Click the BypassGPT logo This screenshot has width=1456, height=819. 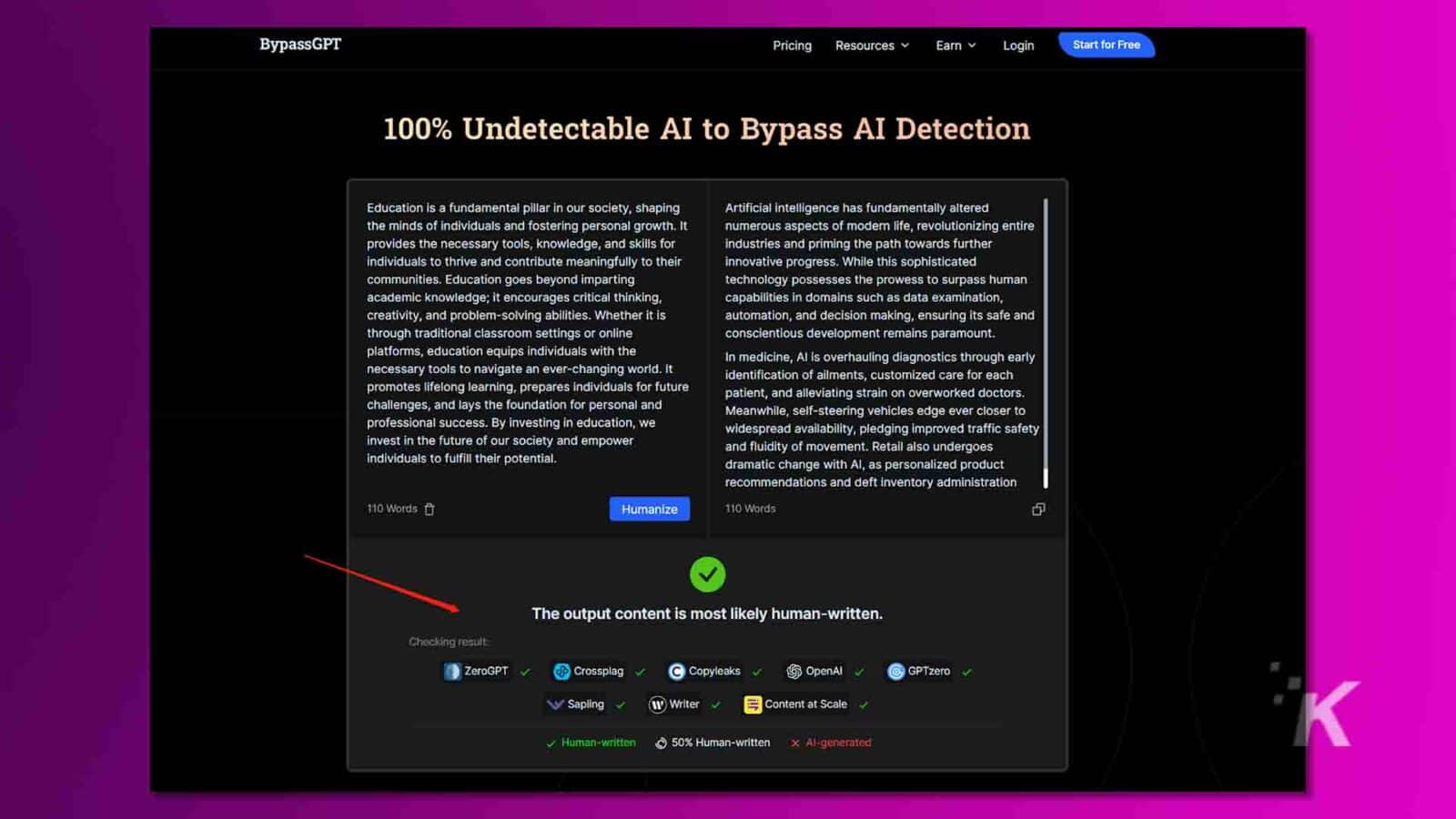pyautogui.click(x=300, y=45)
